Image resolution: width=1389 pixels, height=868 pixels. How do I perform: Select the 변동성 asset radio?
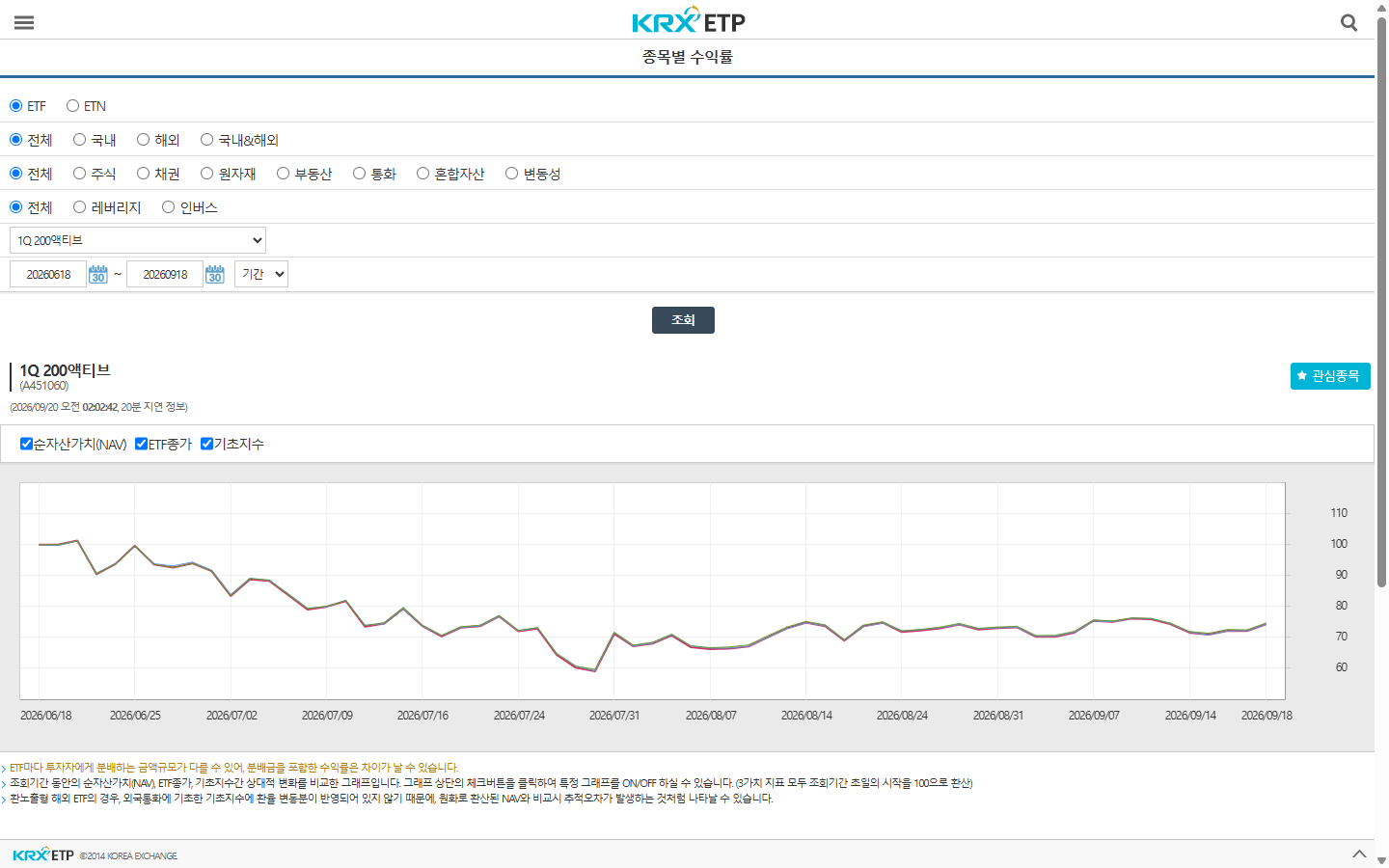(x=511, y=174)
